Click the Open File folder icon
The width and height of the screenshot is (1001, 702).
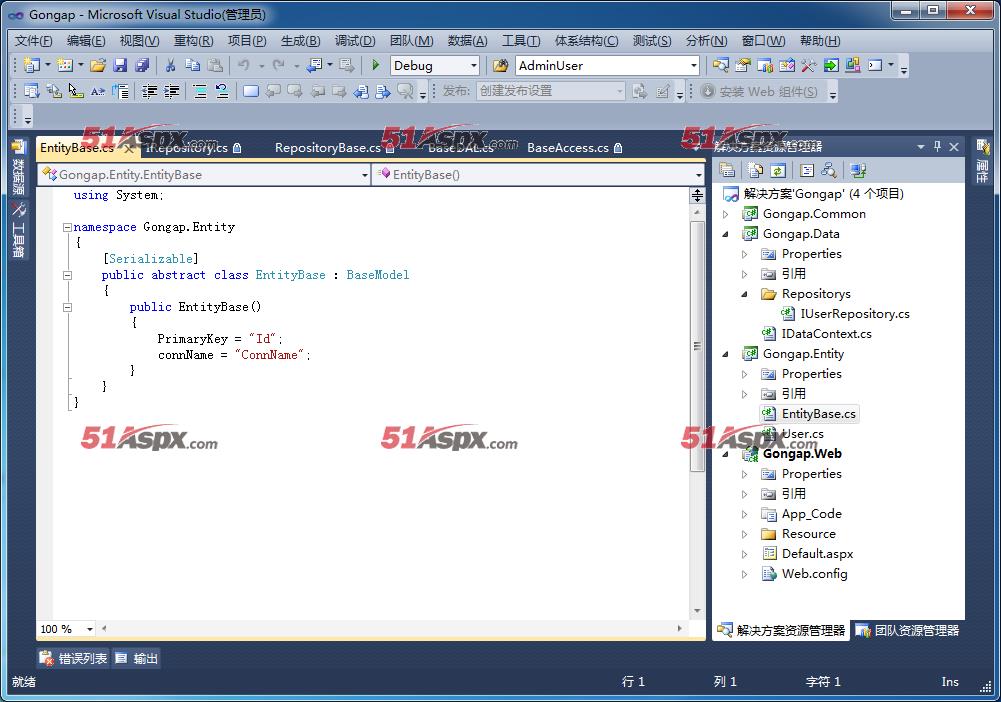pos(98,65)
